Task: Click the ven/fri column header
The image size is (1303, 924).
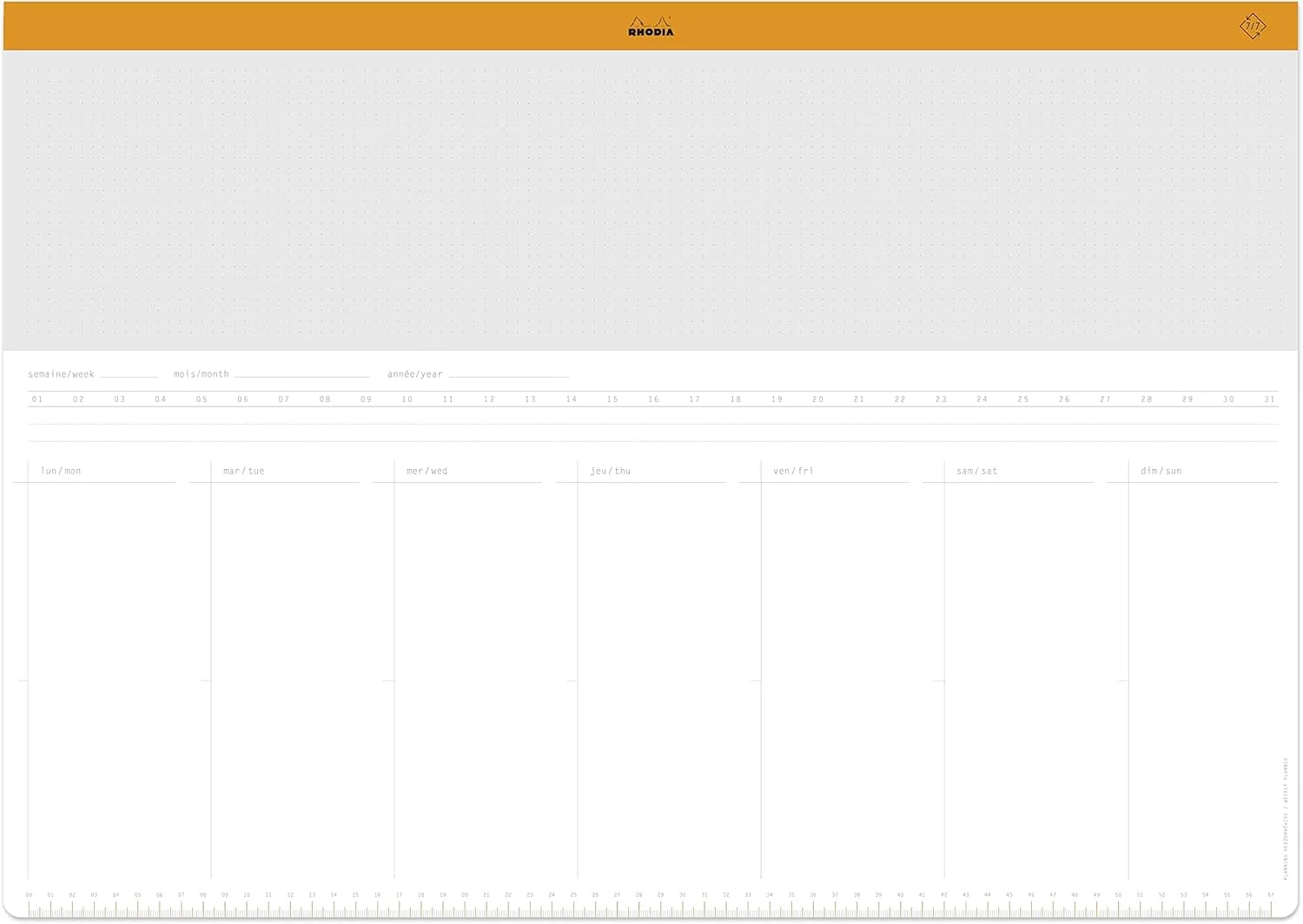Action: pyautogui.click(x=793, y=471)
